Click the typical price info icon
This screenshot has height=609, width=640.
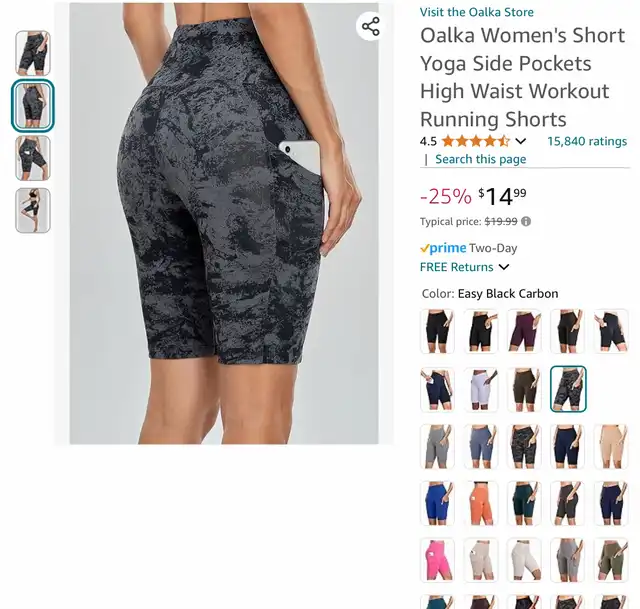[x=526, y=222]
